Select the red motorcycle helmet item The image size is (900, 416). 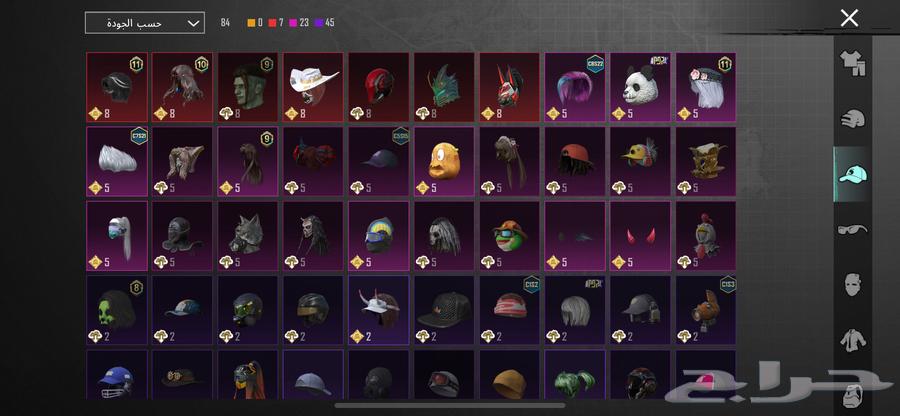(x=378, y=87)
